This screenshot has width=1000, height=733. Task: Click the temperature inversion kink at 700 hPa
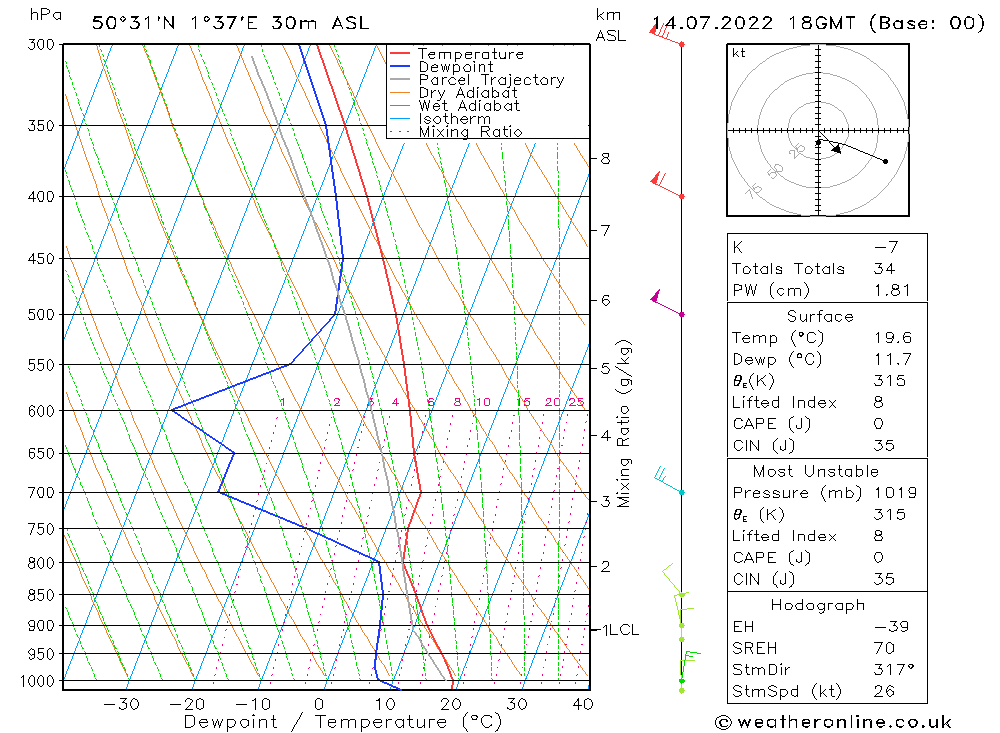coord(420,492)
